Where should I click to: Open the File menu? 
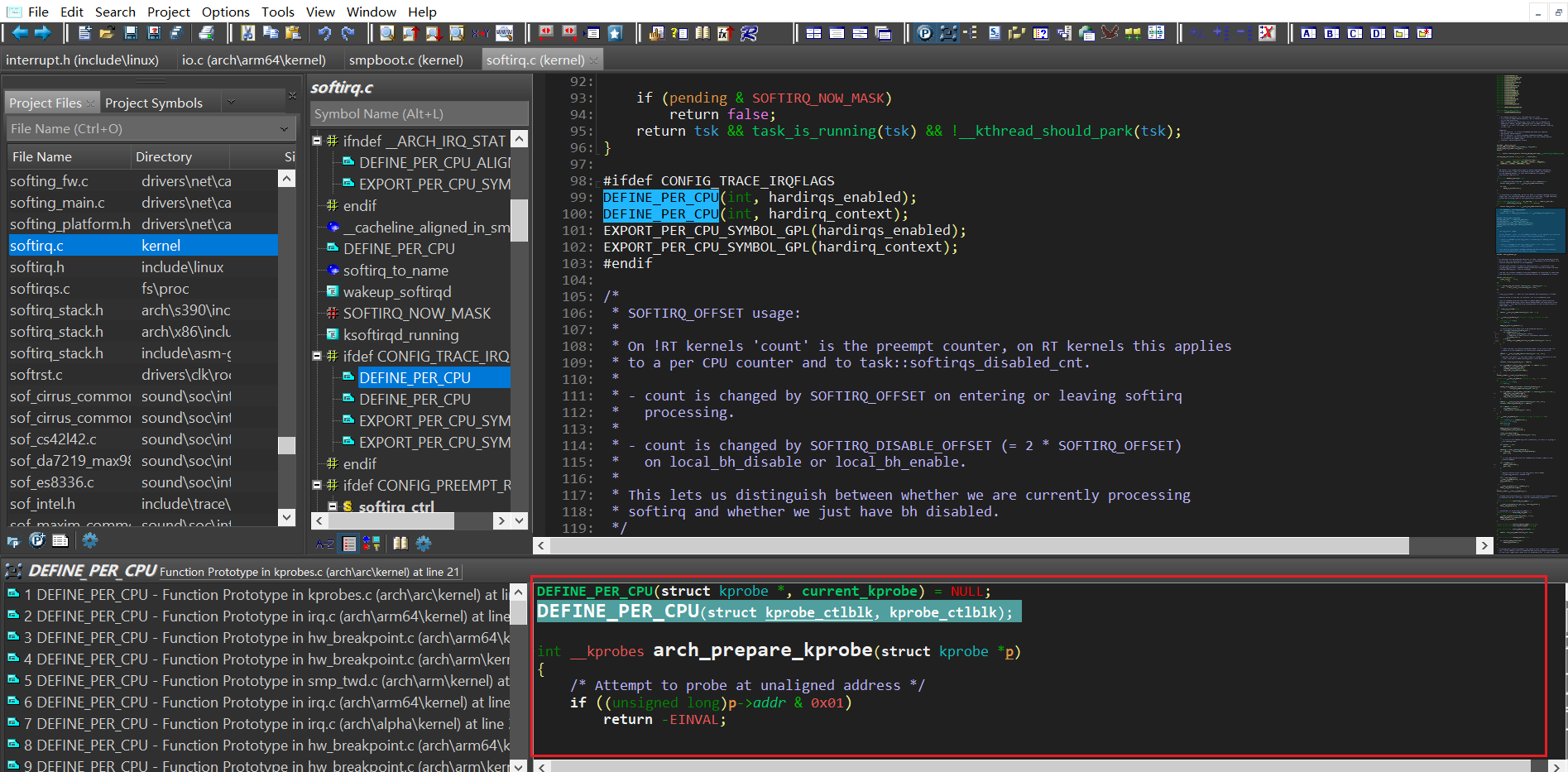point(38,12)
